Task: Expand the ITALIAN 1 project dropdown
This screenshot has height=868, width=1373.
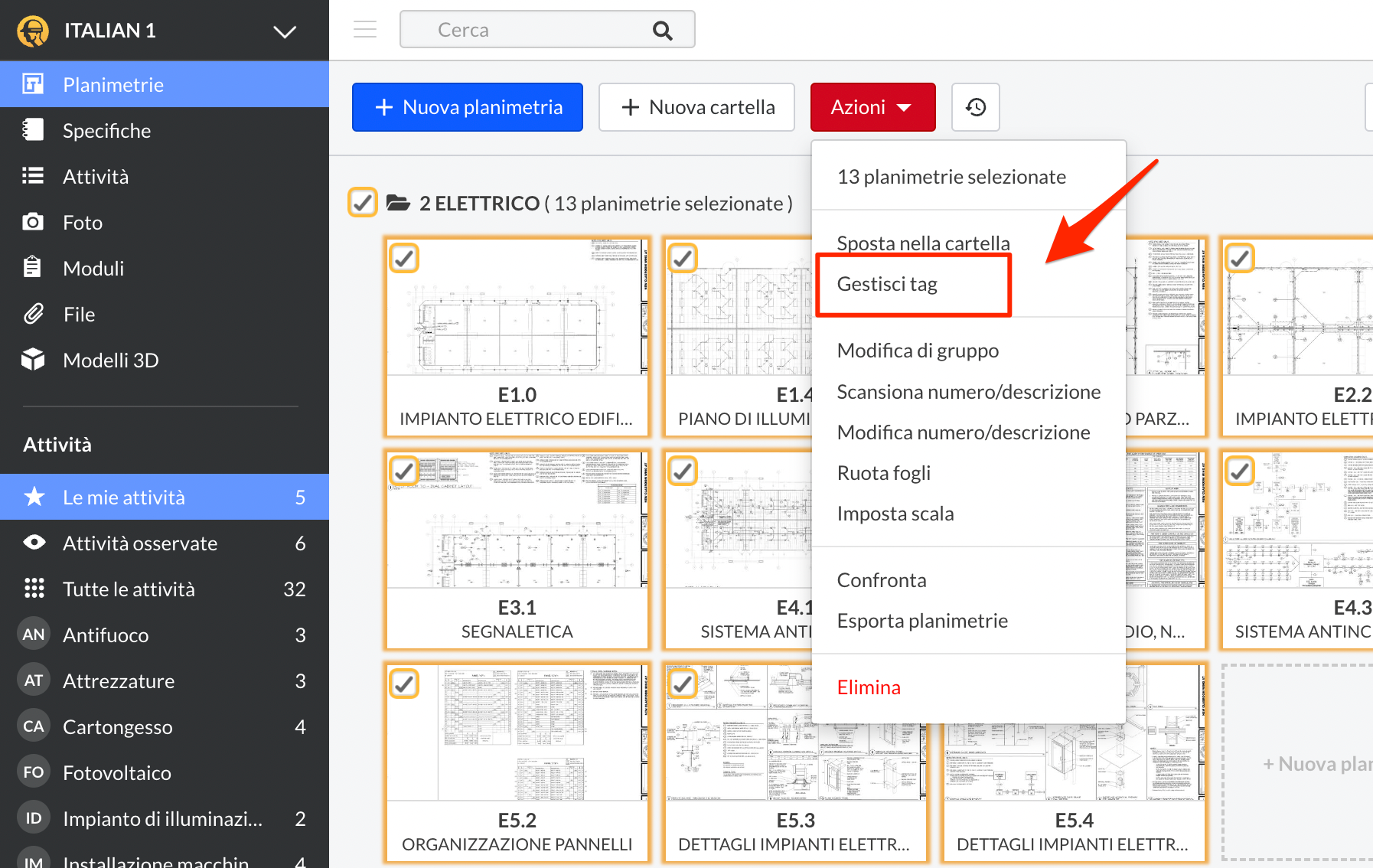Action: click(285, 31)
